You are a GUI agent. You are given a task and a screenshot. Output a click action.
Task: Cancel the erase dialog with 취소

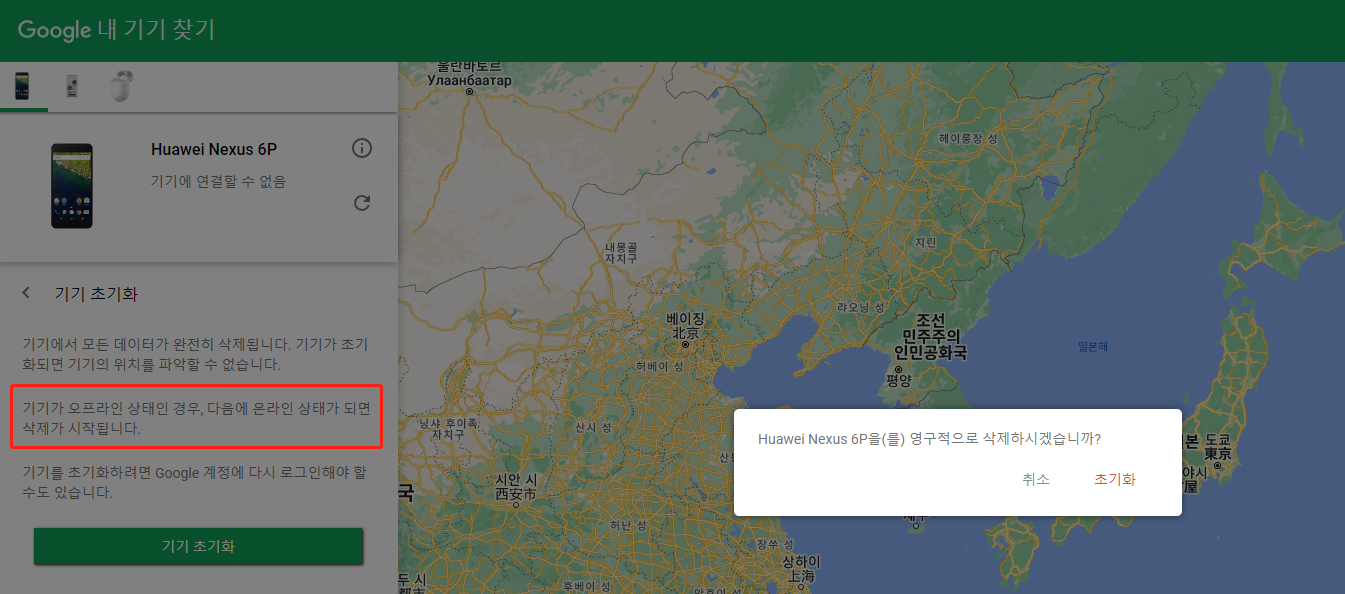click(1036, 479)
